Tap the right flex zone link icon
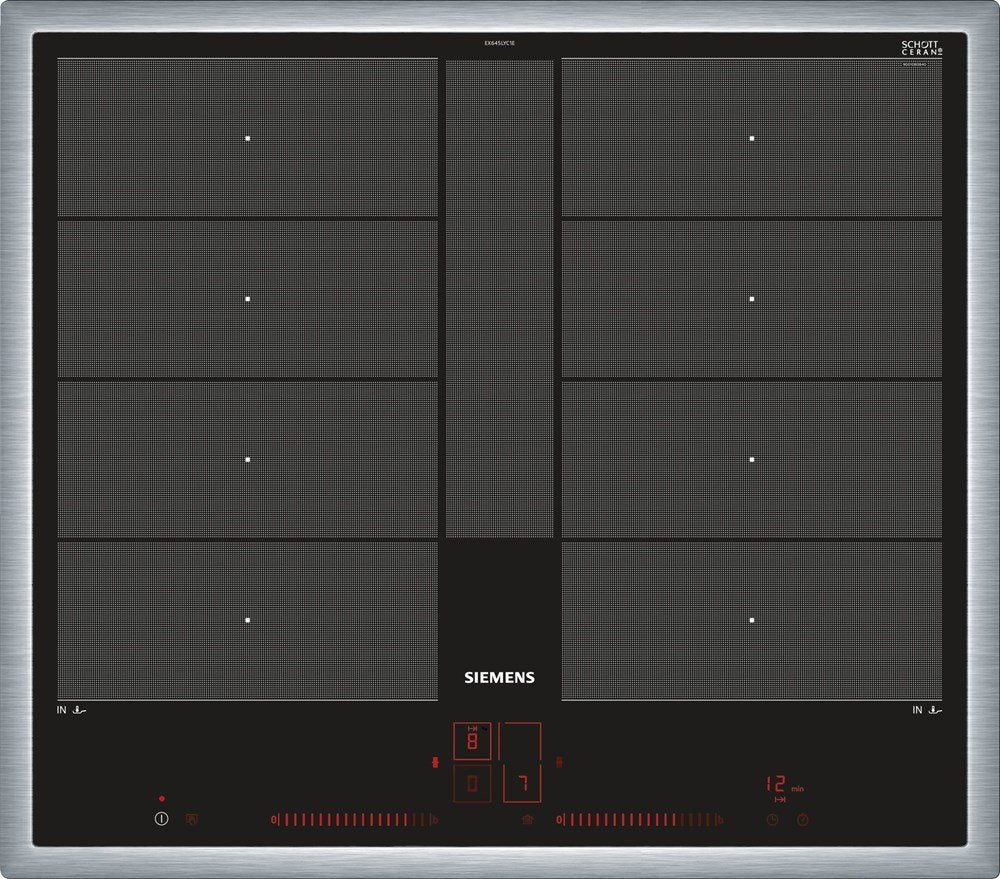This screenshot has width=1000, height=879. [561, 762]
